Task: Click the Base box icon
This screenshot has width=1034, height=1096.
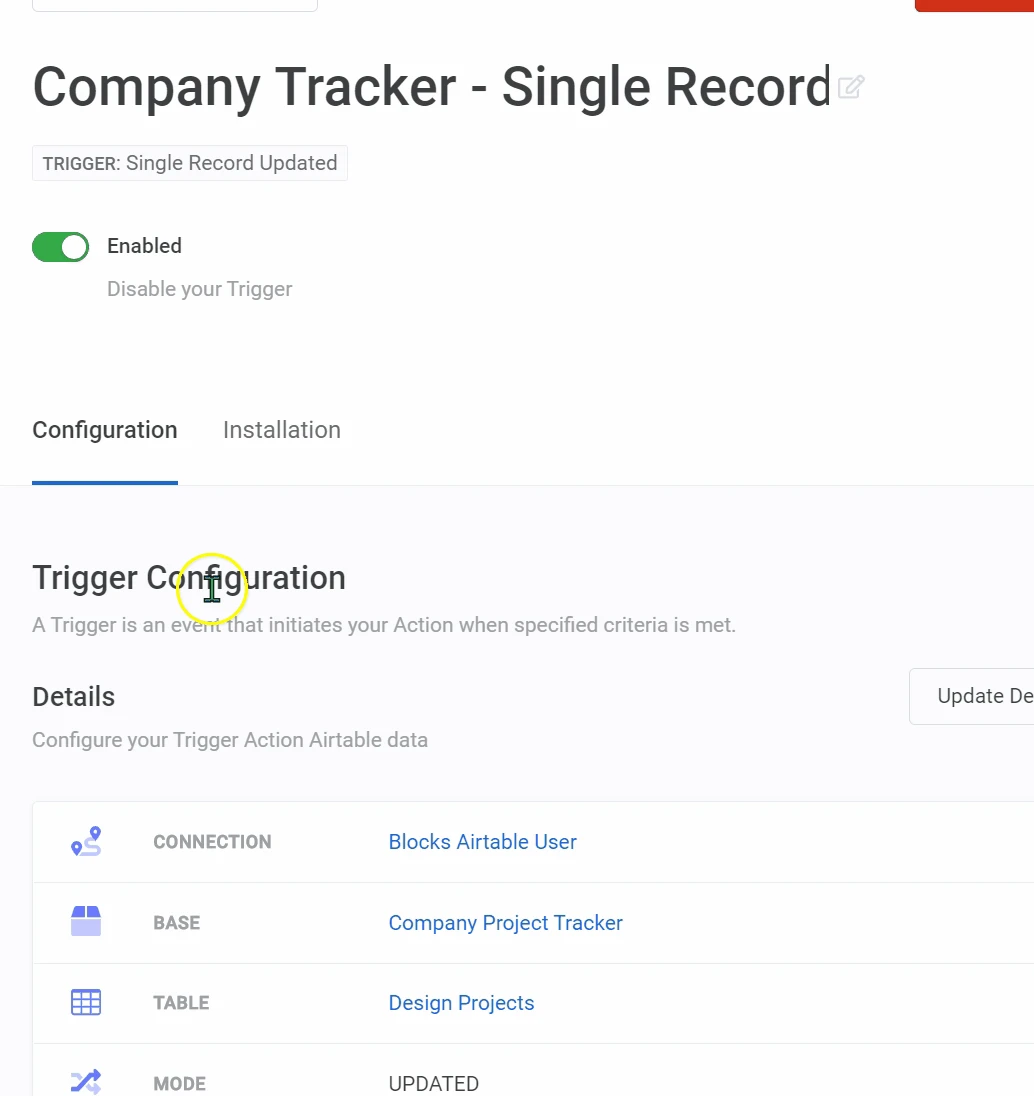Action: 86,922
